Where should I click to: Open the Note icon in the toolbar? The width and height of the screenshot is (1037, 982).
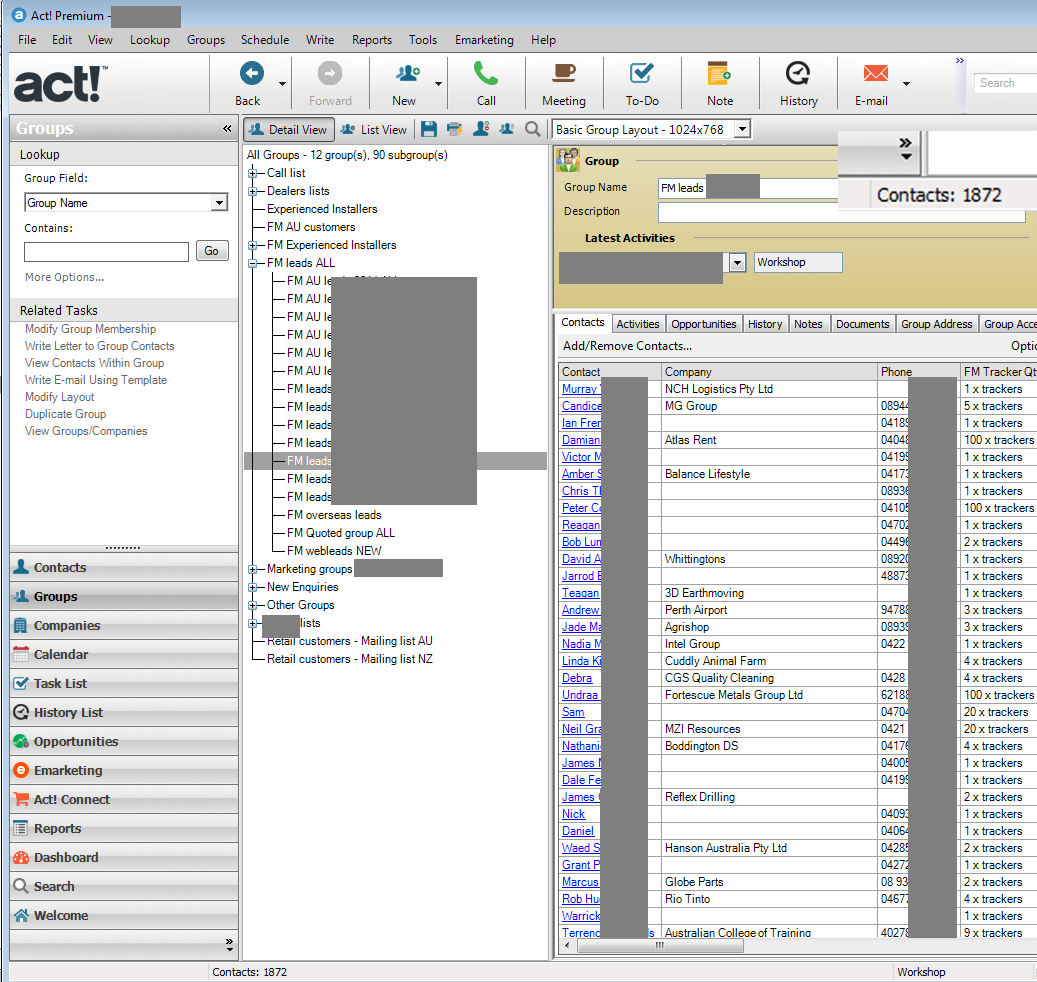pyautogui.click(x=719, y=74)
